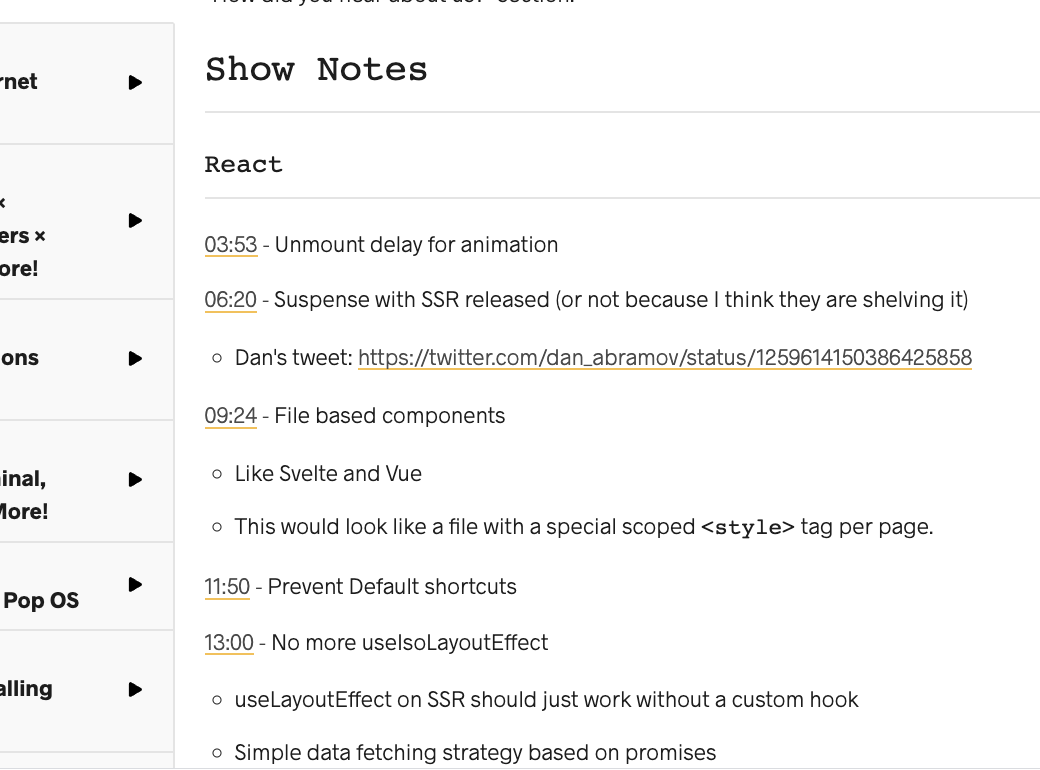
Task: Jump to the 11:50 Prevent Default shortcuts timestamp
Action: [x=227, y=587]
